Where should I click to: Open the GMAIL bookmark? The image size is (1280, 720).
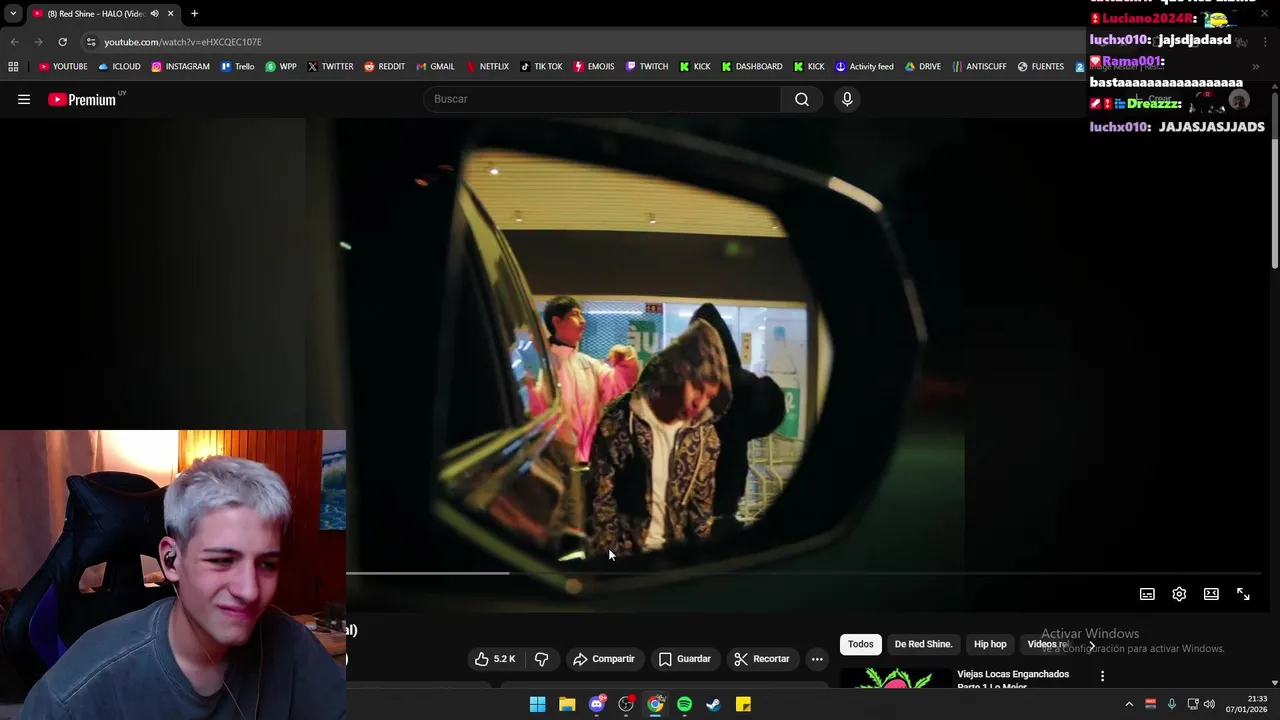click(x=434, y=67)
